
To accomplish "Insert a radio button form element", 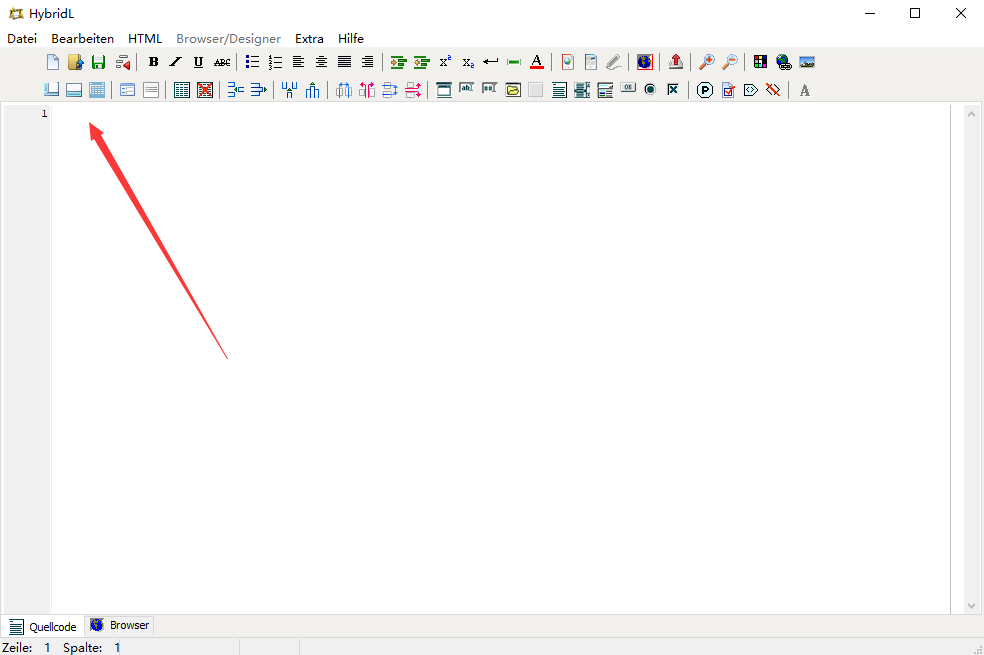I will [x=650, y=90].
